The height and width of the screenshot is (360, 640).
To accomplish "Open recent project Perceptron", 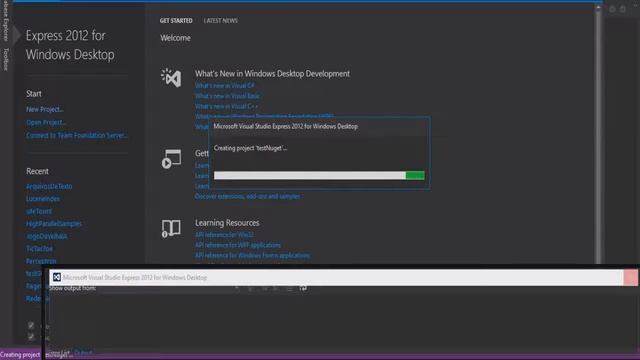I will click(41, 261).
